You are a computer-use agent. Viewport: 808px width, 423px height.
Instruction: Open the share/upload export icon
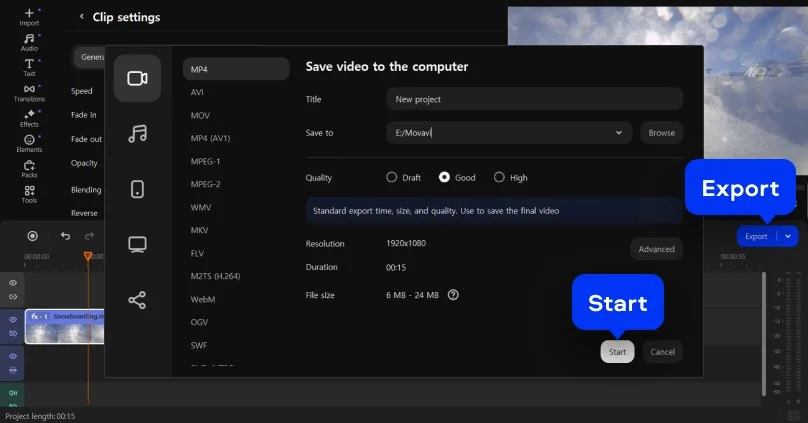click(137, 299)
